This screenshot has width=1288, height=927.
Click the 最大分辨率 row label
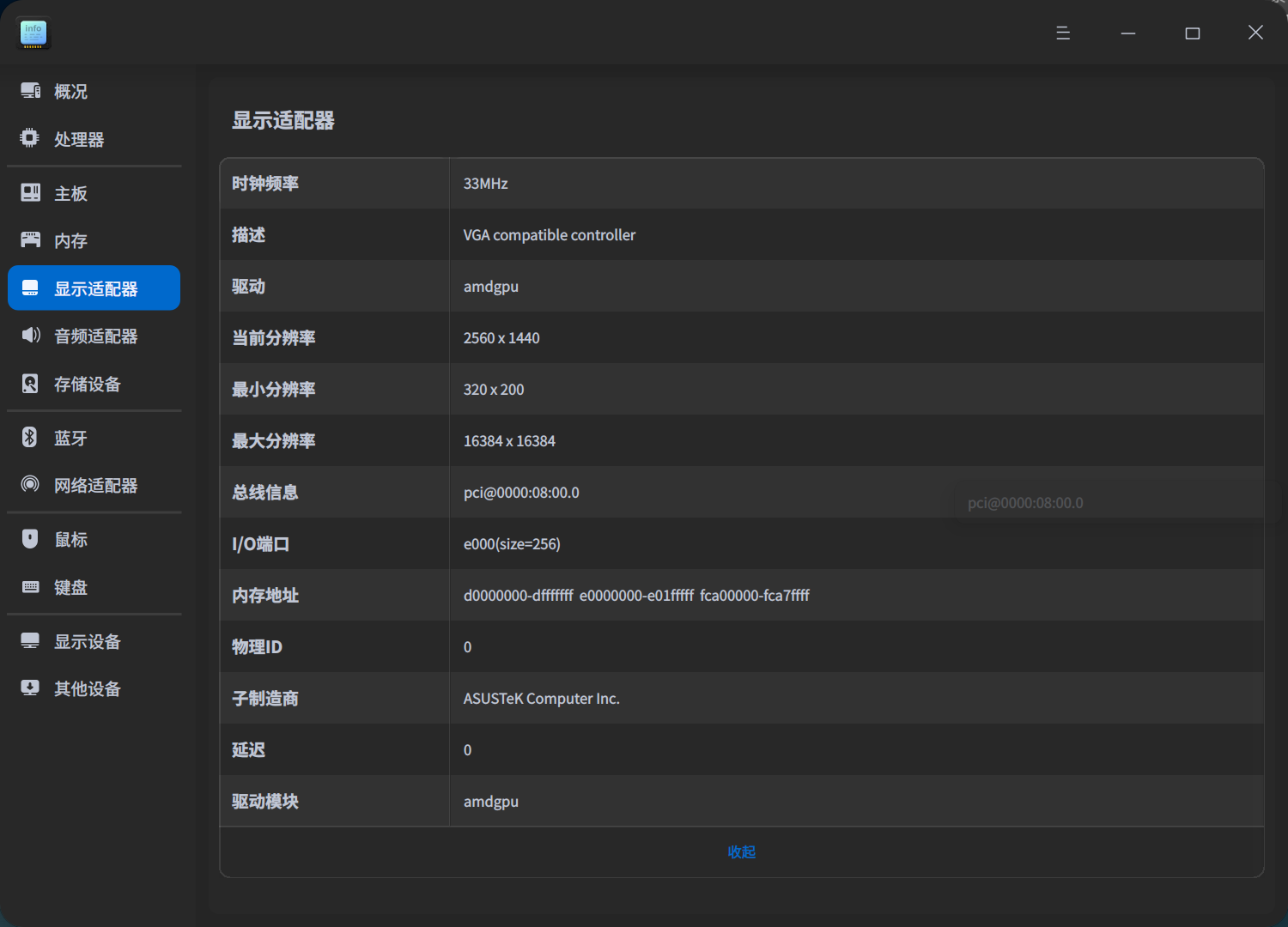[x=273, y=441]
